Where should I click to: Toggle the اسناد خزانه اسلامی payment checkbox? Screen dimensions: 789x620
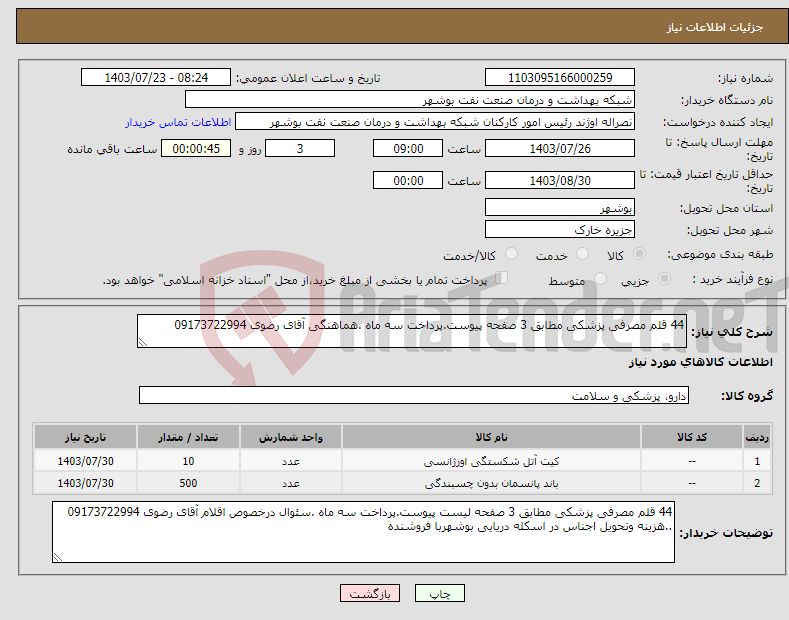[502, 277]
